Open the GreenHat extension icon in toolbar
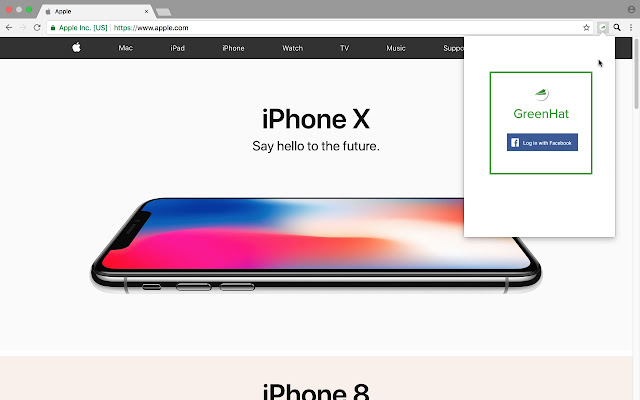Image resolution: width=640 pixels, height=400 pixels. click(602, 28)
